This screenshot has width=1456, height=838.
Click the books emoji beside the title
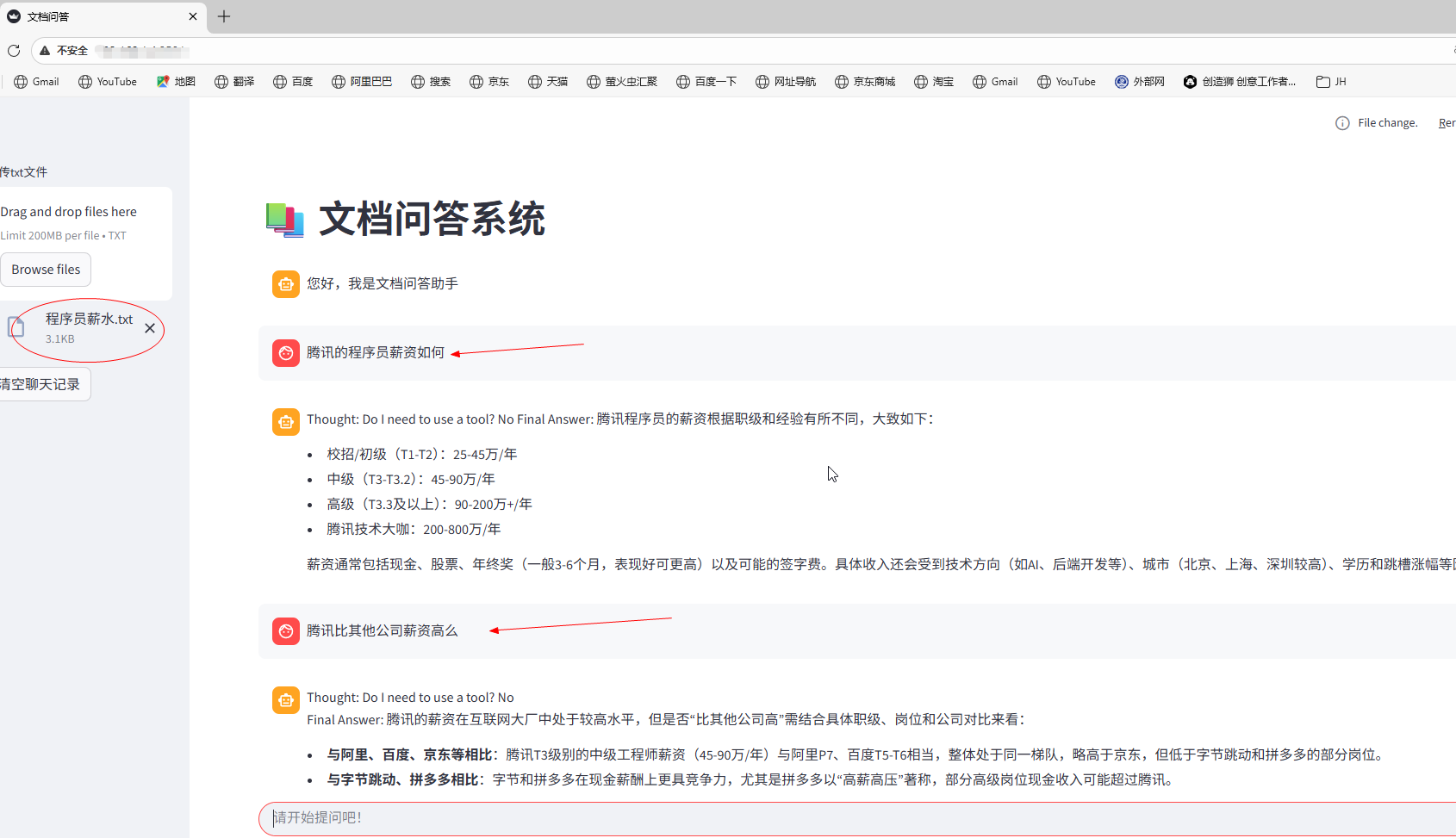[284, 220]
